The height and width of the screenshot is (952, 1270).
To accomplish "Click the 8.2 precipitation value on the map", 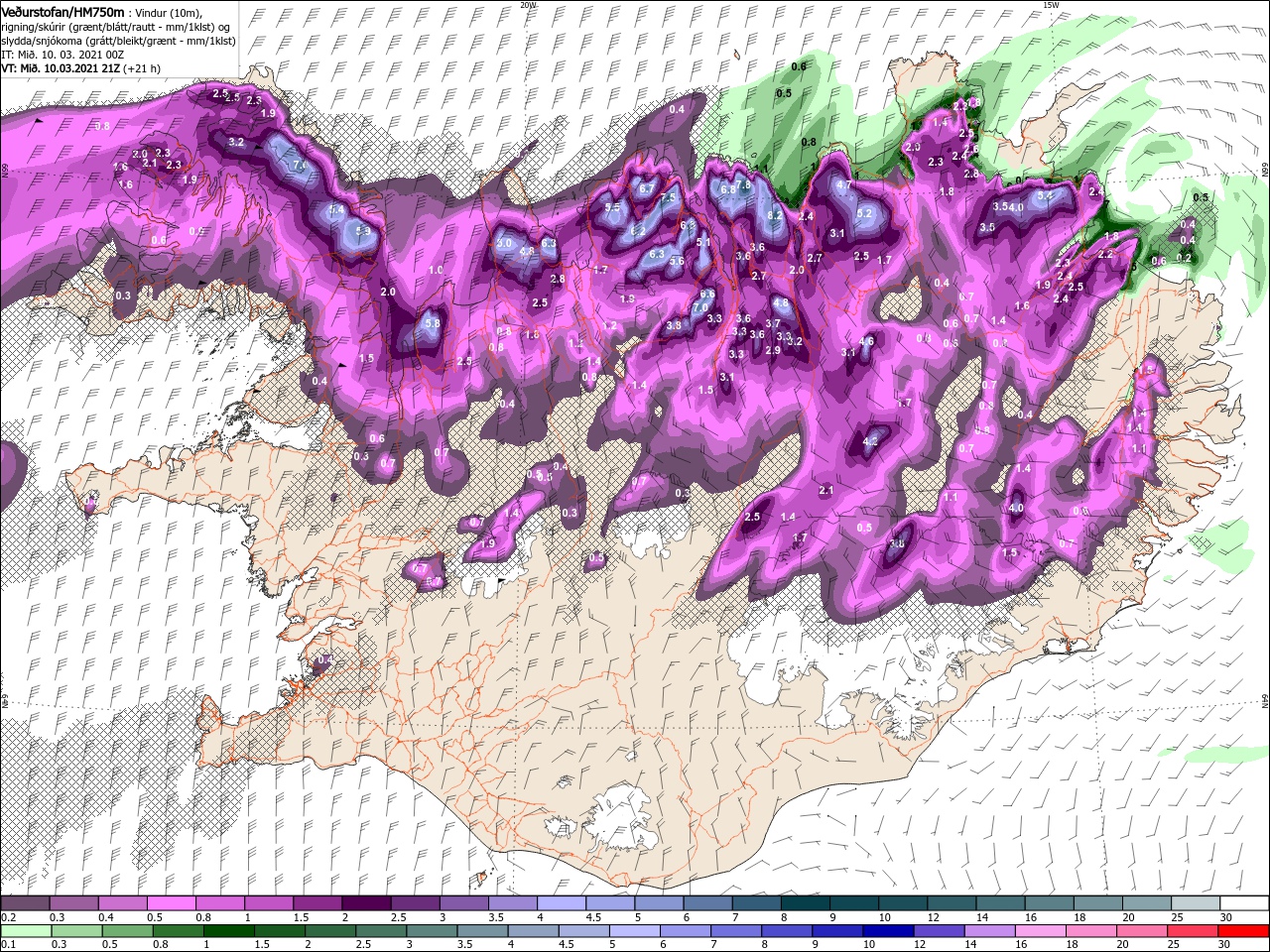I will tap(776, 214).
